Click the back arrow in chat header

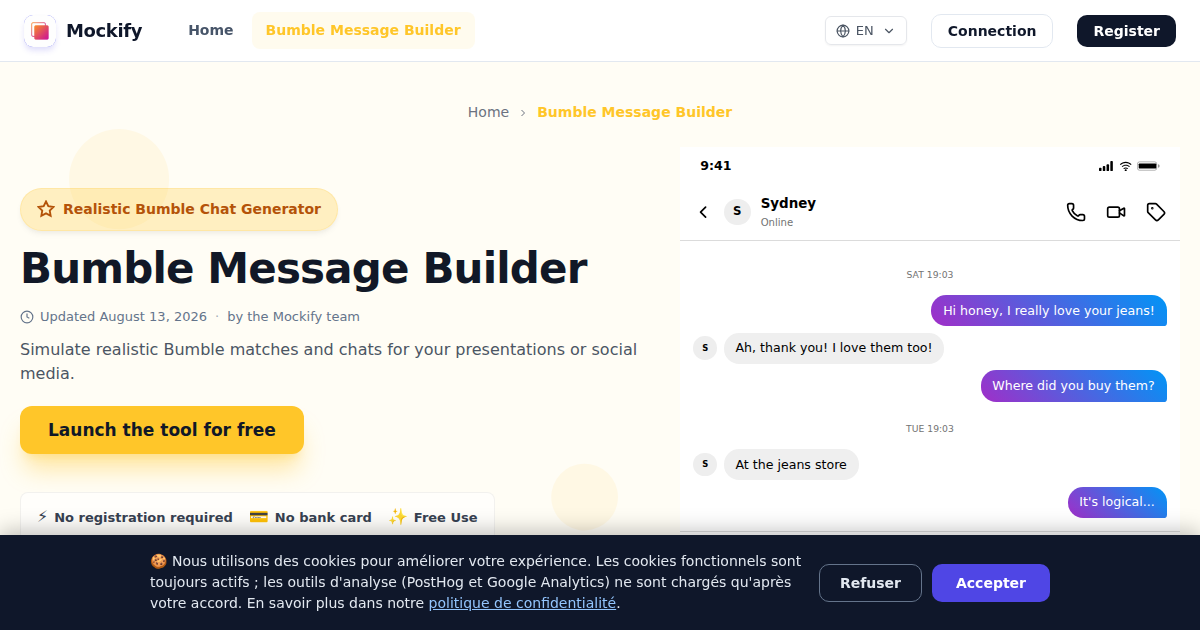pyautogui.click(x=703, y=212)
